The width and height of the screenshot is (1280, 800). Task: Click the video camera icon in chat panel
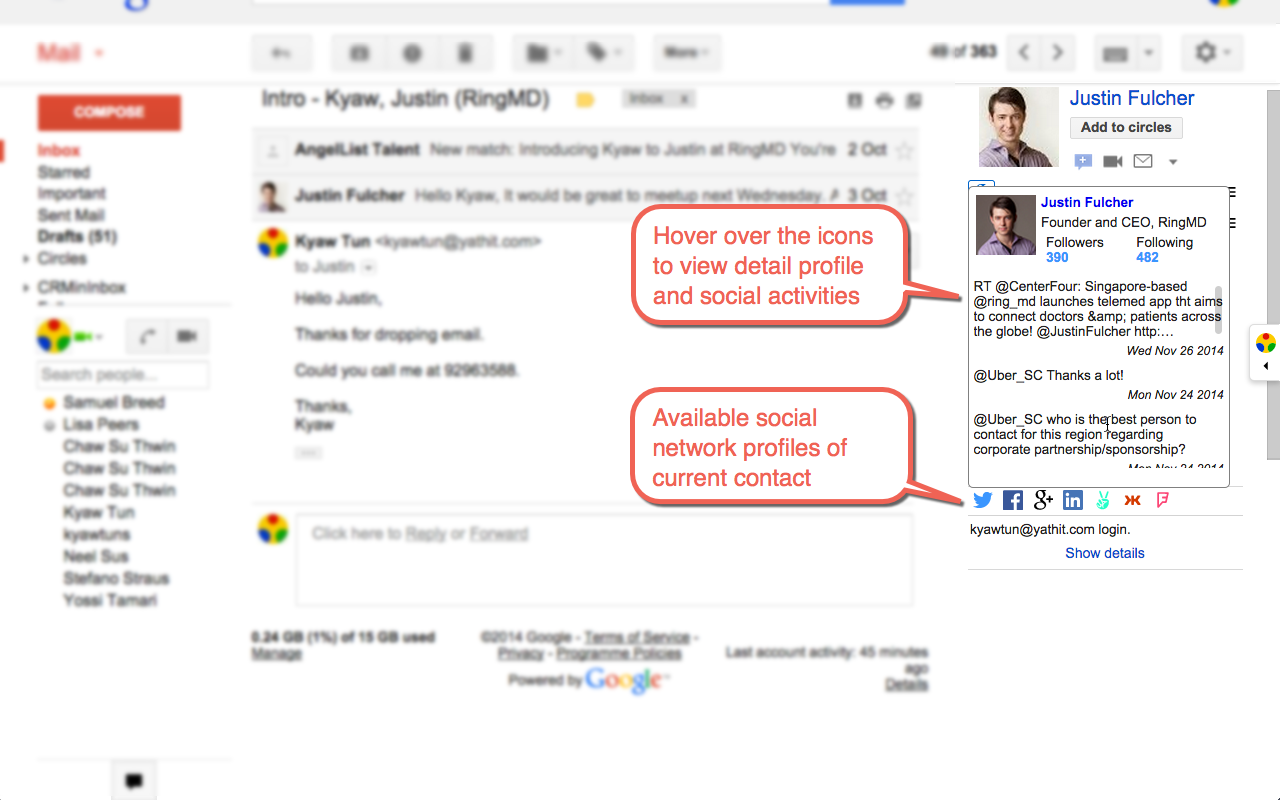tap(186, 337)
